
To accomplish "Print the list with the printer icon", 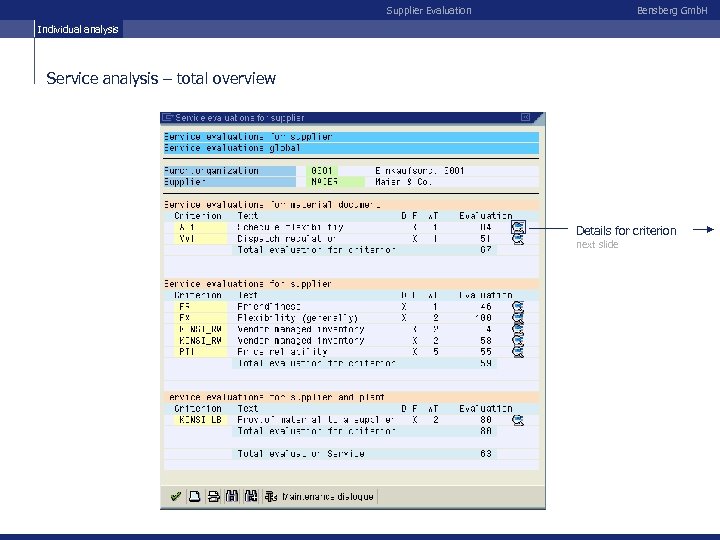I will [x=214, y=496].
